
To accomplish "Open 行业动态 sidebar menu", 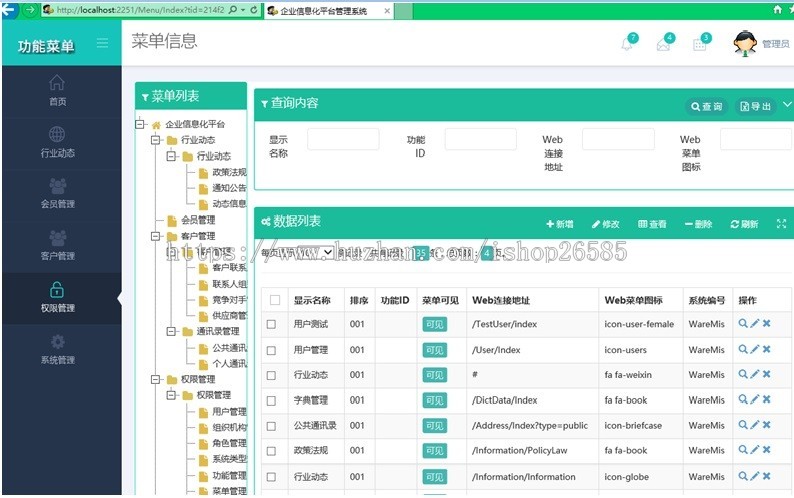I will pos(57,143).
